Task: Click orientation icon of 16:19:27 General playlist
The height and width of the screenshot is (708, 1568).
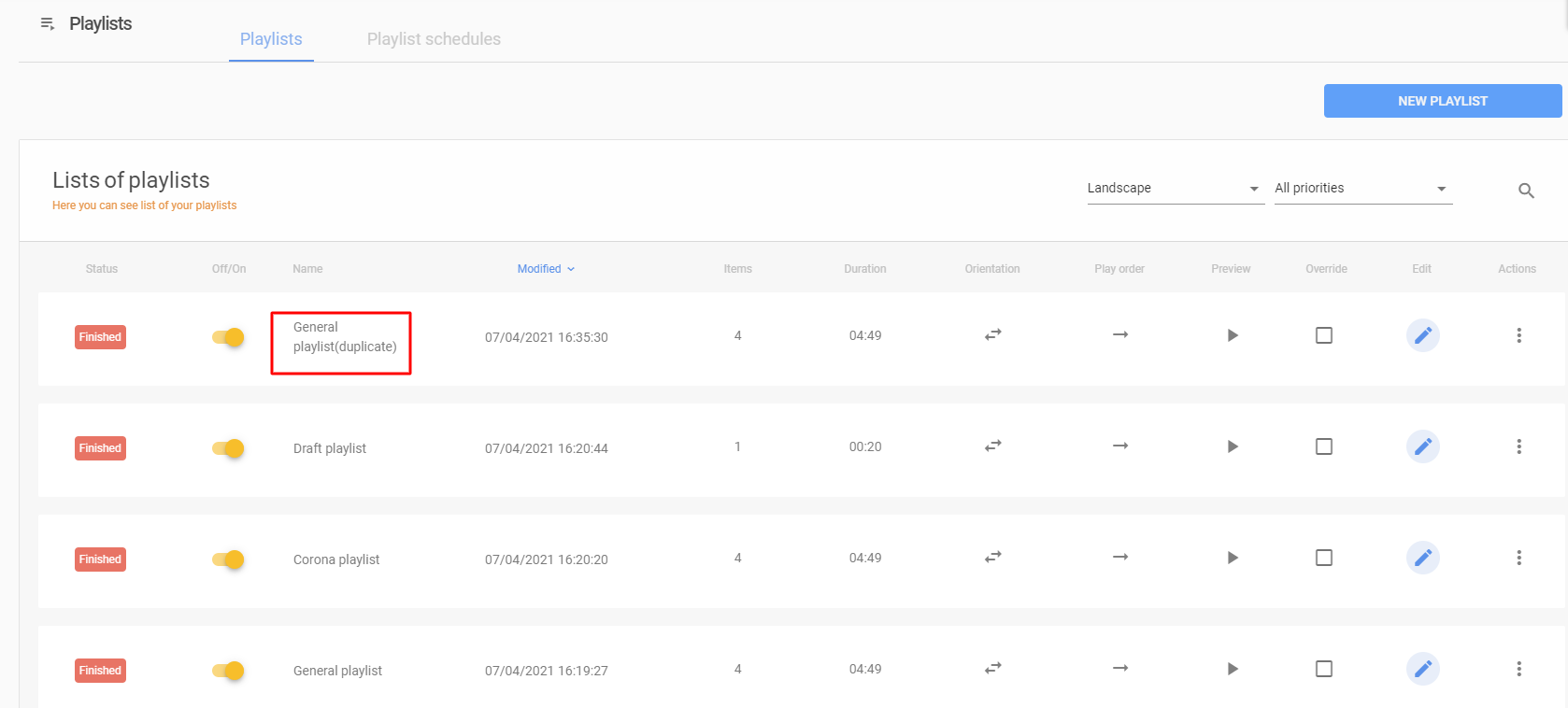Action: coord(992,668)
